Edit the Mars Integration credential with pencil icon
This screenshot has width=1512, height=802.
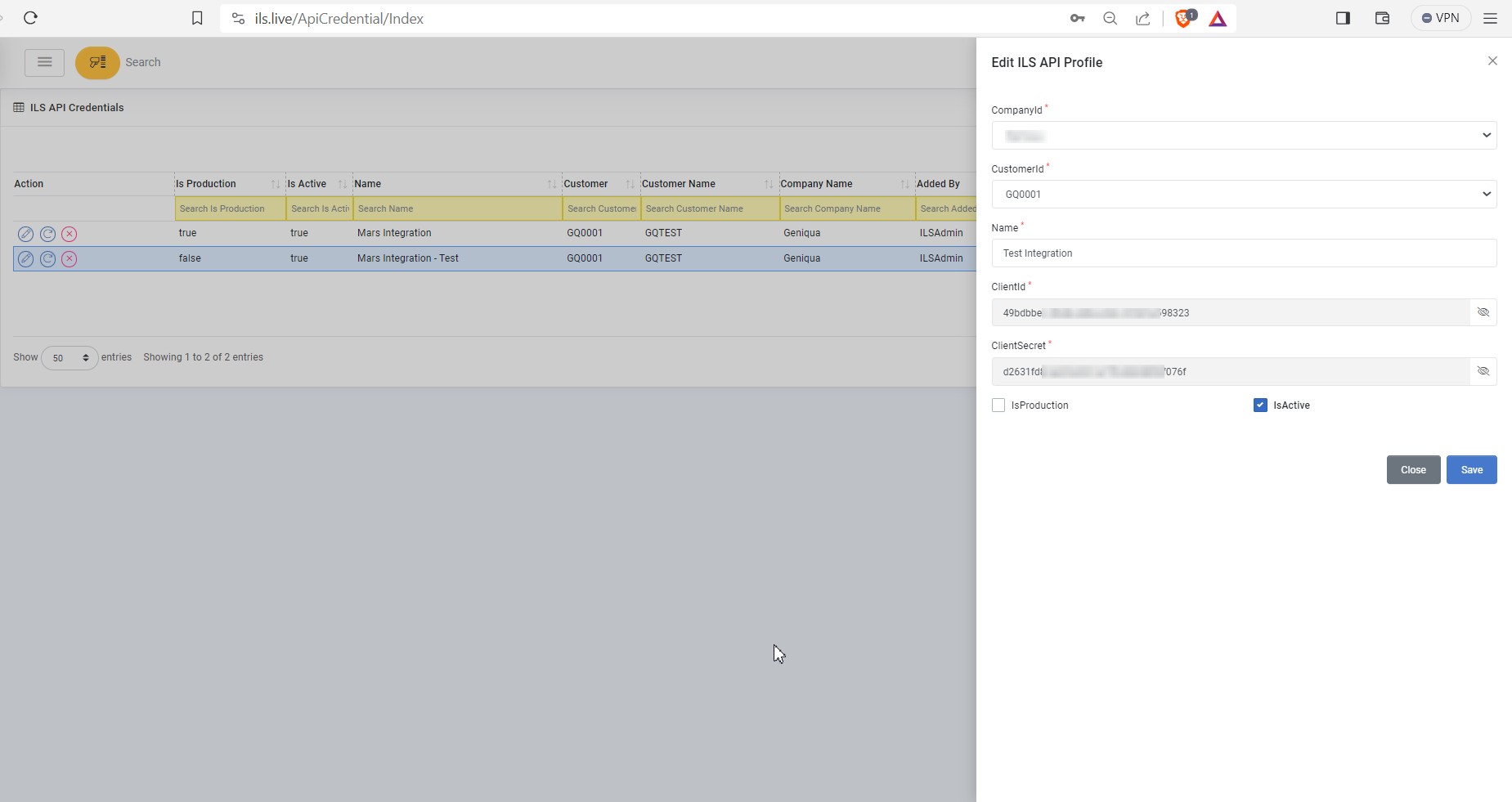coord(25,234)
